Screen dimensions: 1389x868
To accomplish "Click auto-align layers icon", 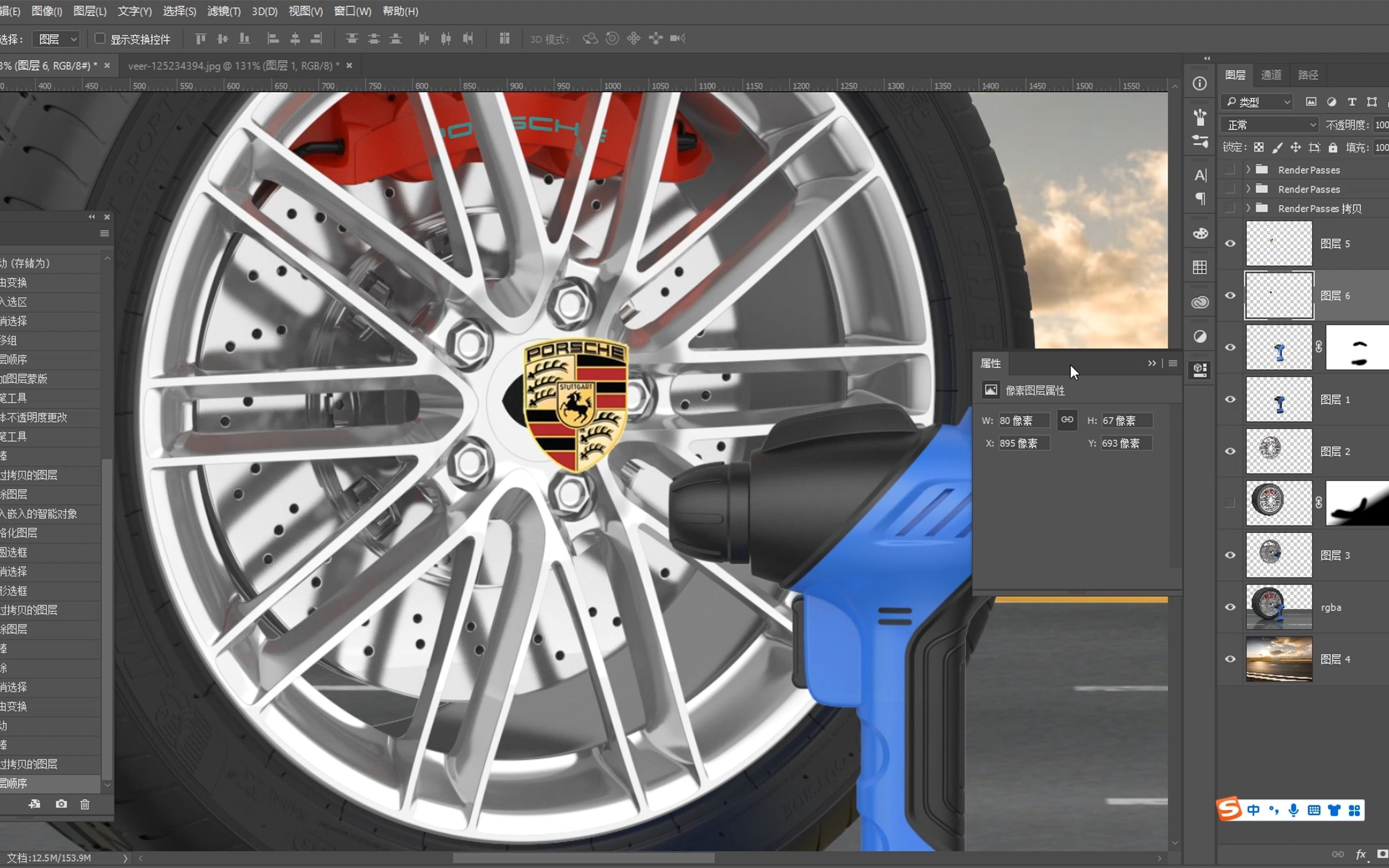I will [504, 39].
